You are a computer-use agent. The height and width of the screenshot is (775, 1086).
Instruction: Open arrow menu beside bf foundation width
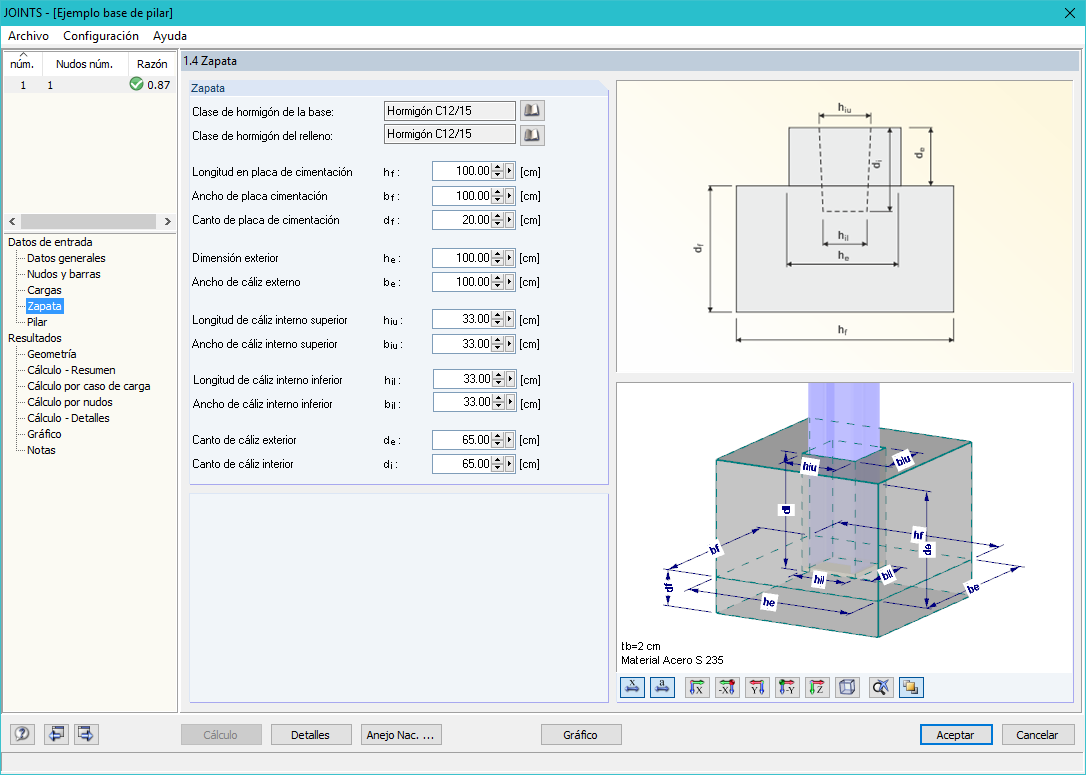(510, 196)
